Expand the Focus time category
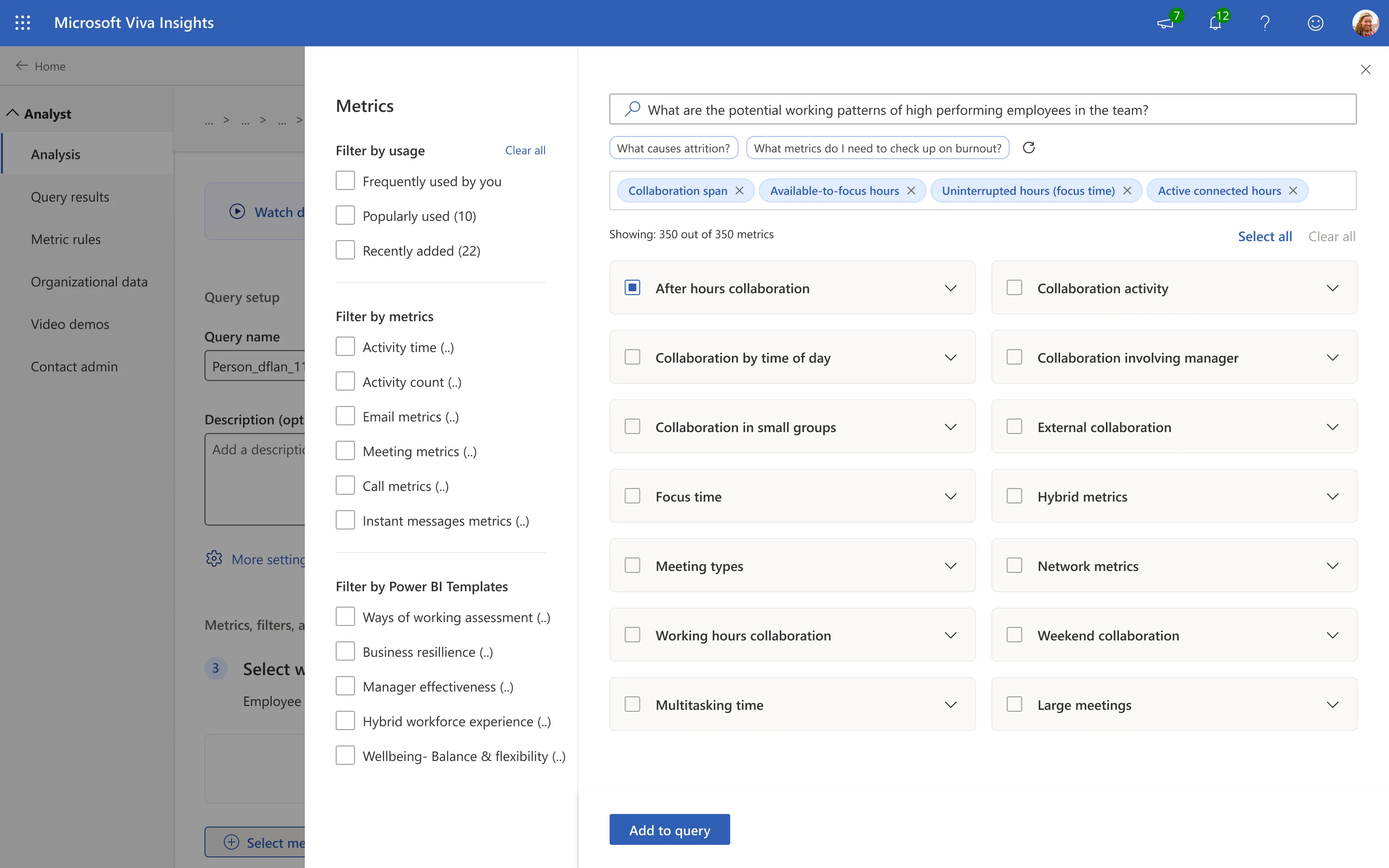 [951, 497]
